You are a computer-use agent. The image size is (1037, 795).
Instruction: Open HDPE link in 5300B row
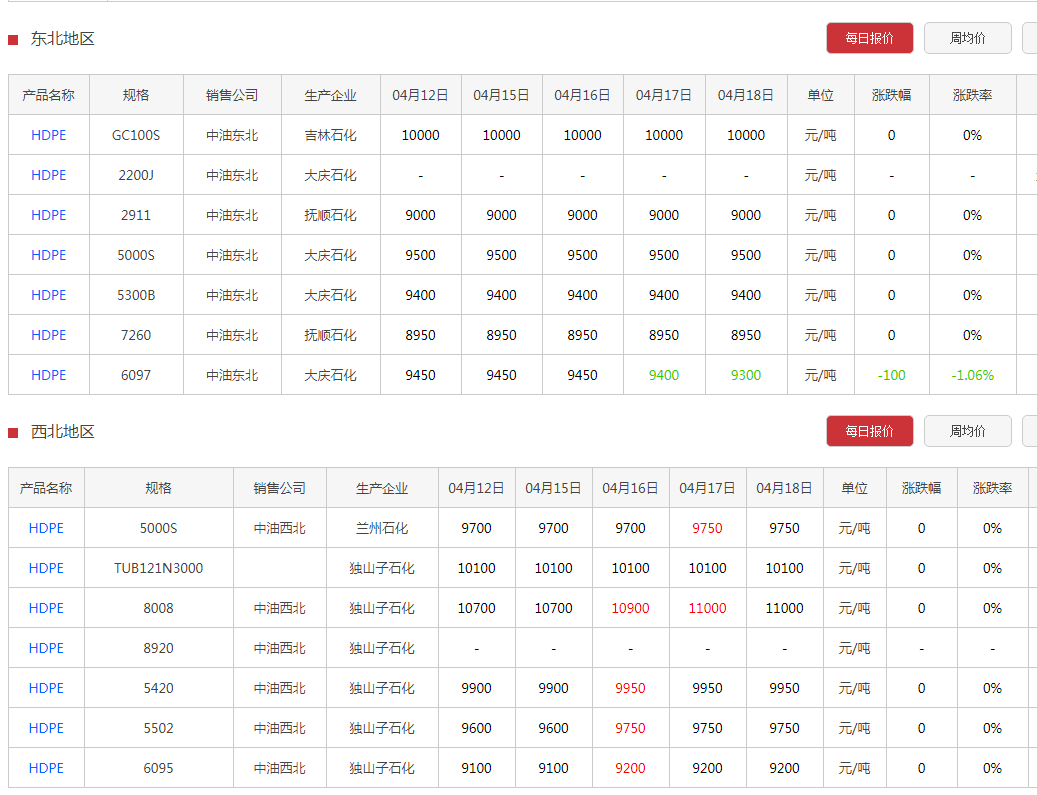tap(49, 296)
